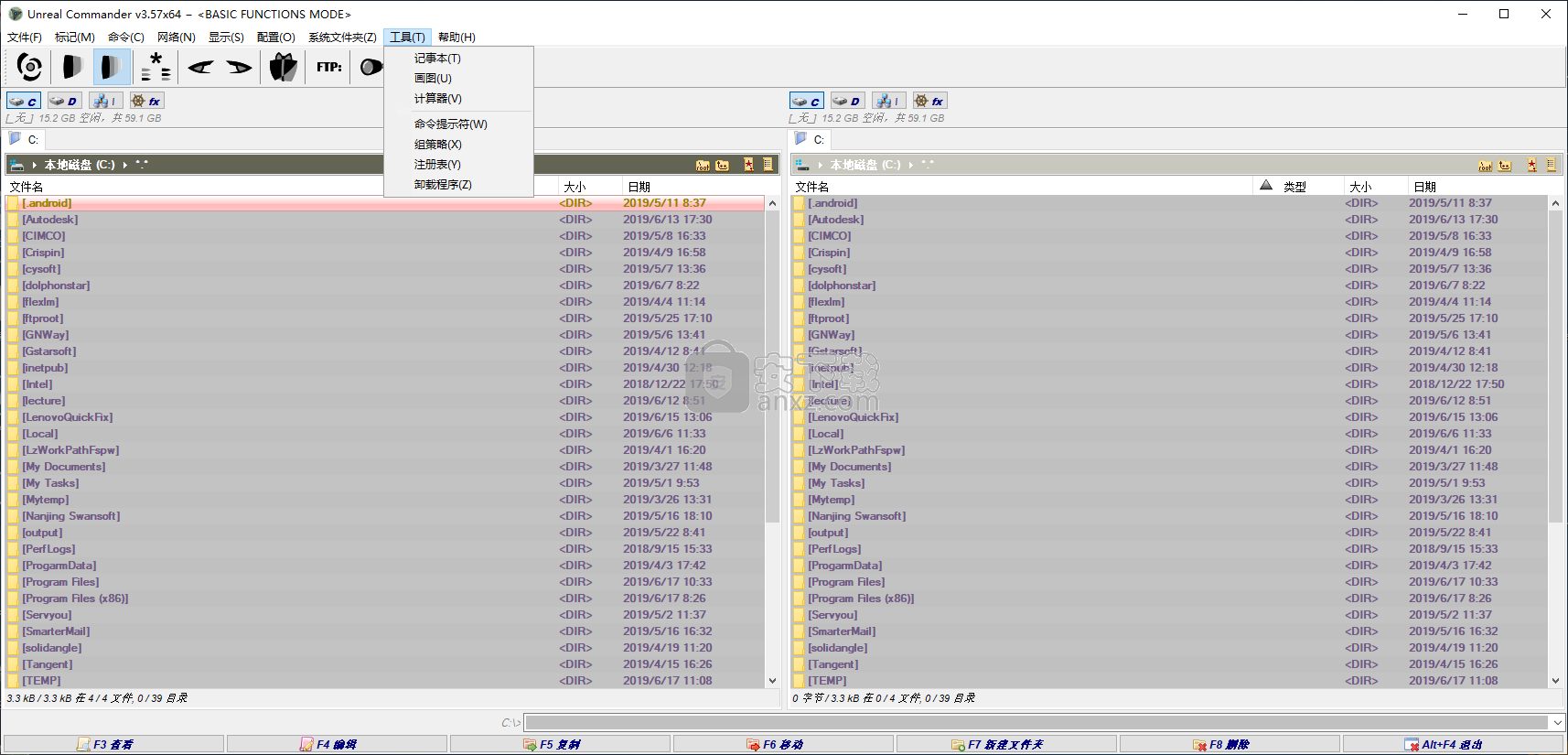Select the brief view toolbar icon

coord(71,67)
